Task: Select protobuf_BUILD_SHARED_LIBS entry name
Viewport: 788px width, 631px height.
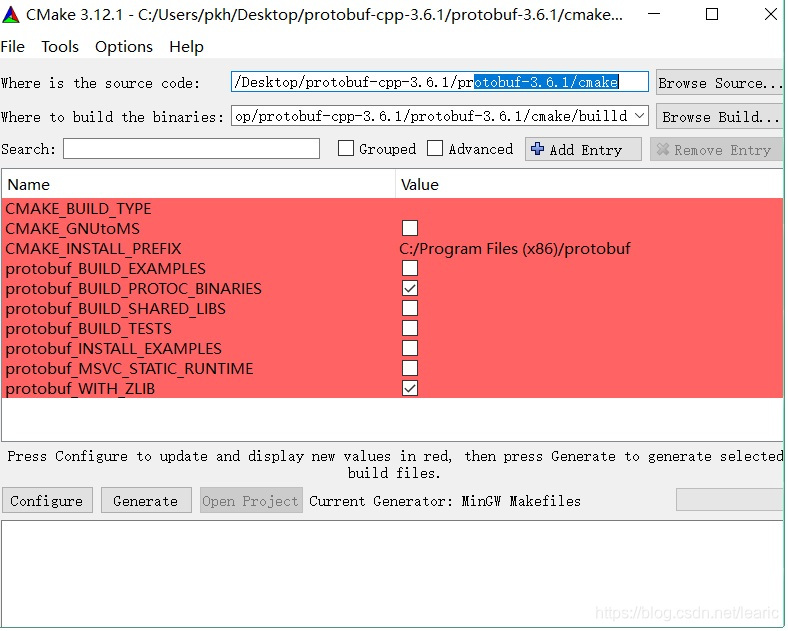Action: 116,309
